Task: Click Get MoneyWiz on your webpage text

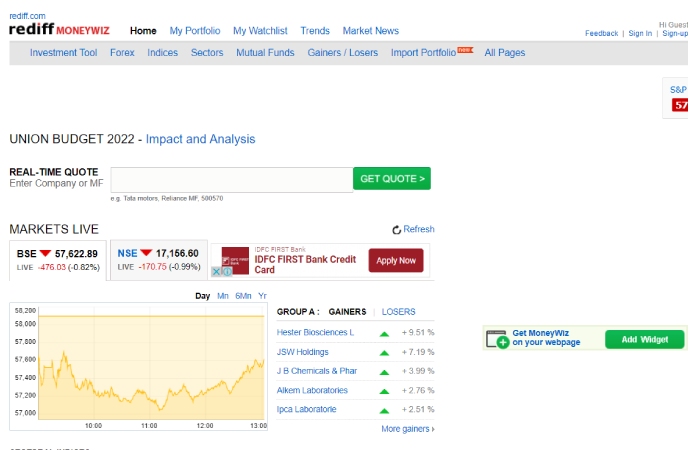Action: tap(546, 338)
